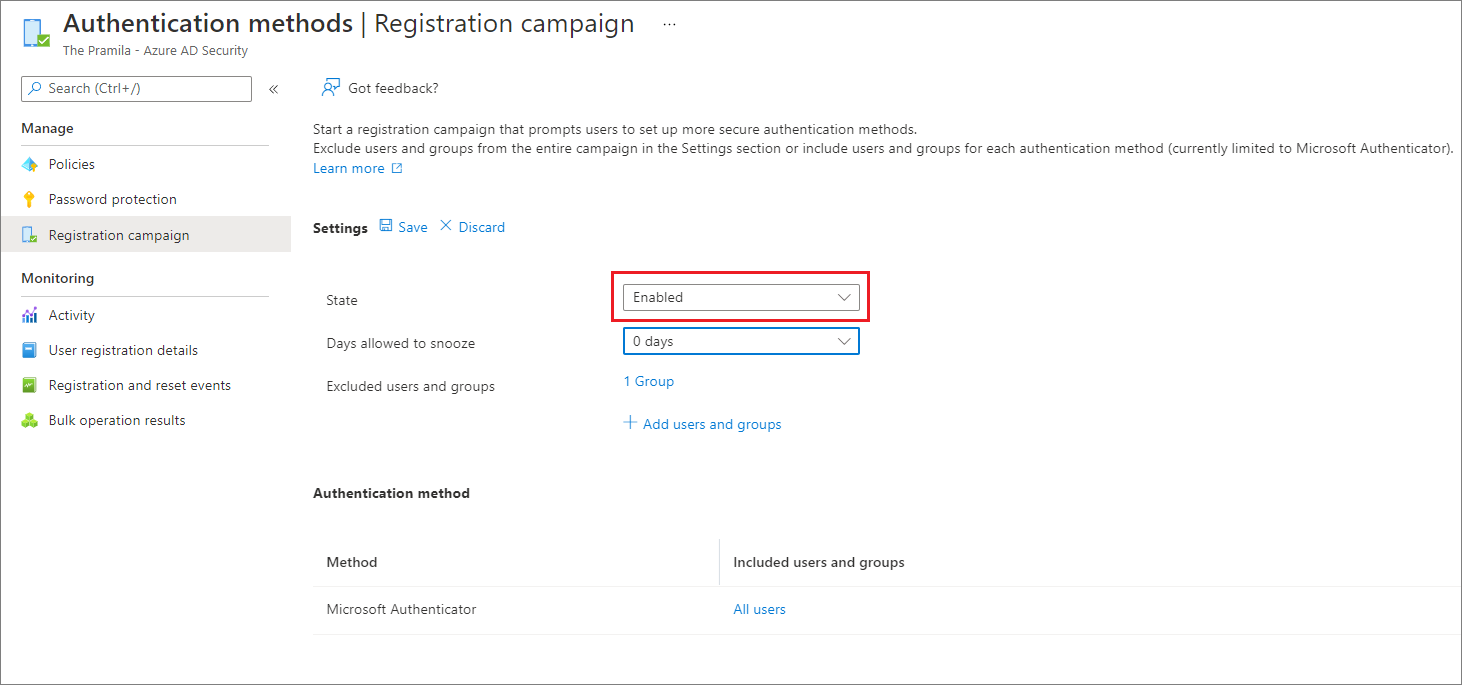The width and height of the screenshot is (1462, 685).
Task: Open the 1 Group excluded users link
Action: tap(648, 381)
